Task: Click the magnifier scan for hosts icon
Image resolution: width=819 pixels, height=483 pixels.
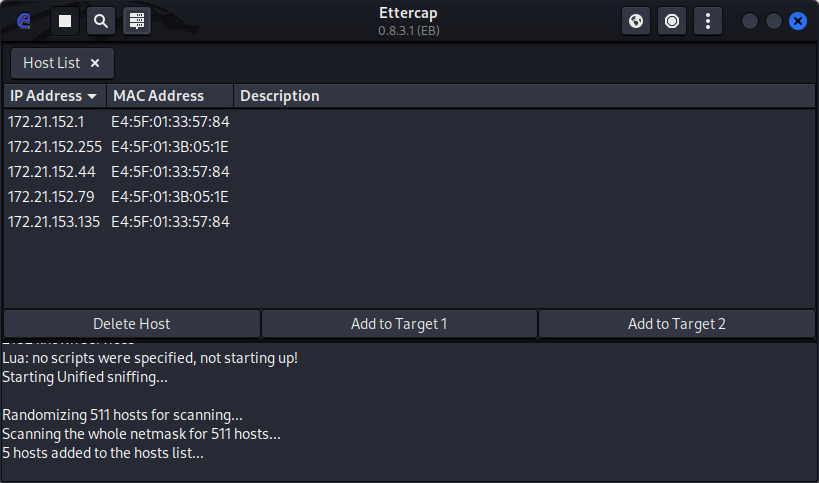Action: click(x=101, y=20)
